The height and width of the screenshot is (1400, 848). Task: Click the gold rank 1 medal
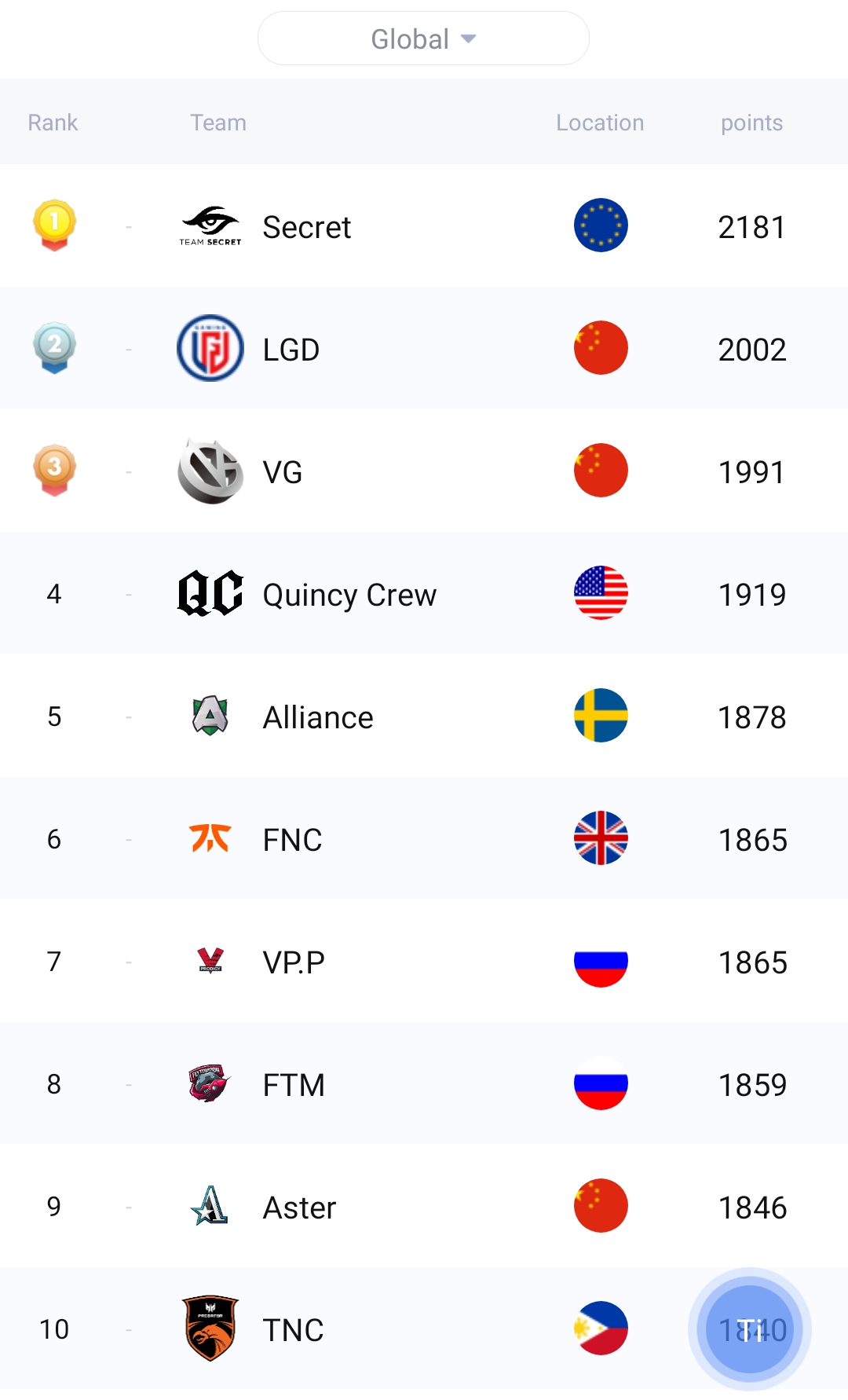(54, 225)
